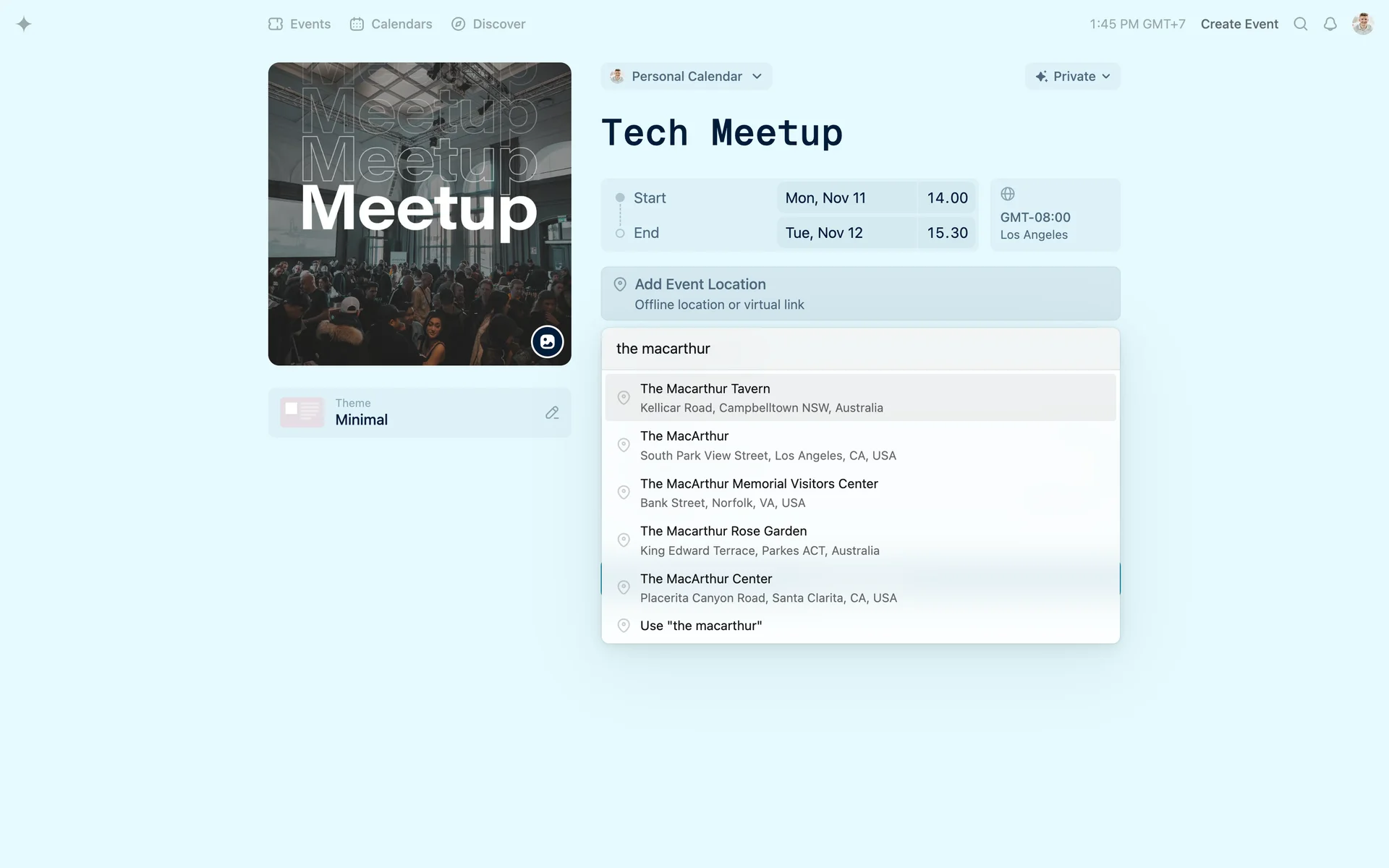Click the pencil icon to edit theme
Image resolution: width=1389 pixels, height=868 pixels.
pyautogui.click(x=552, y=412)
